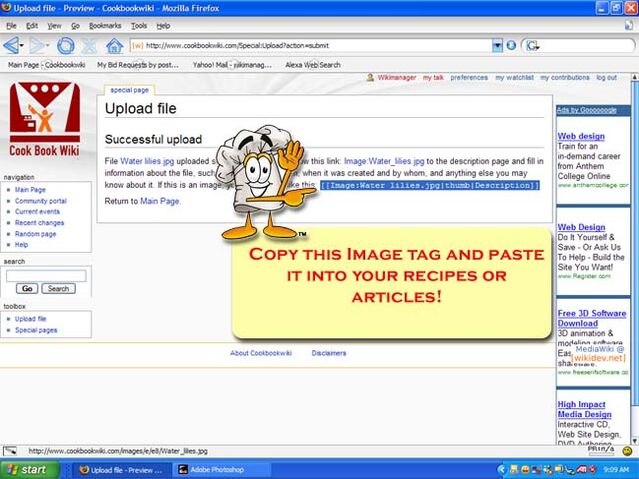
Task: Open the 'my watchlist' link
Action: [x=514, y=77]
